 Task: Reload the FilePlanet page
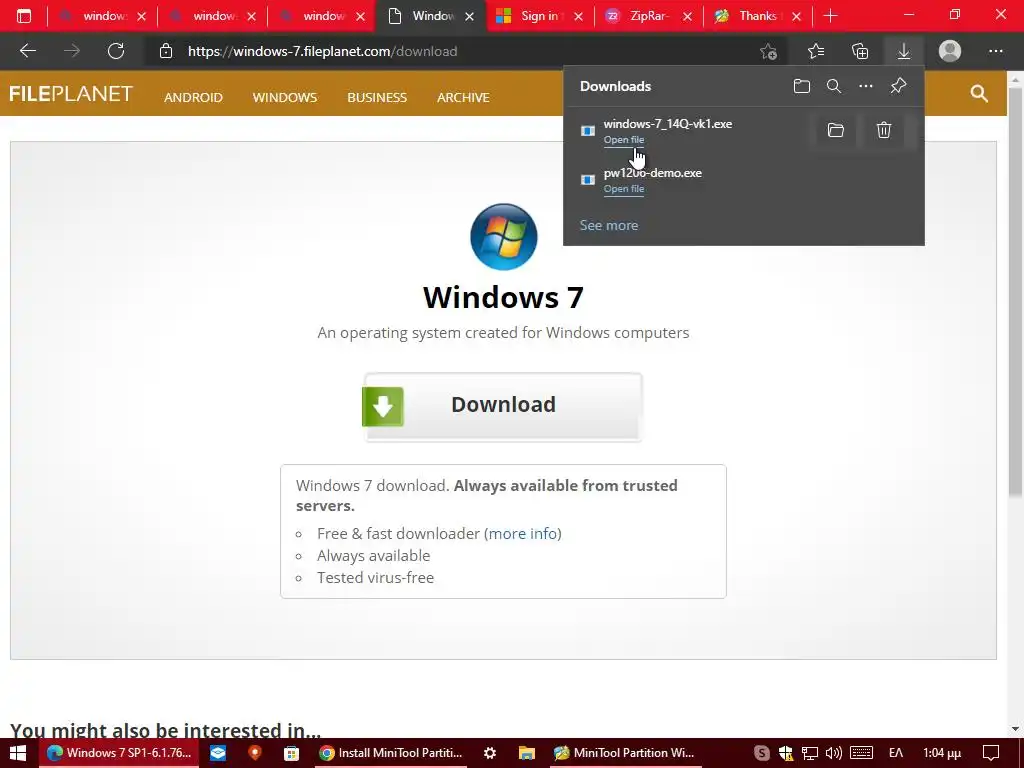[x=116, y=51]
